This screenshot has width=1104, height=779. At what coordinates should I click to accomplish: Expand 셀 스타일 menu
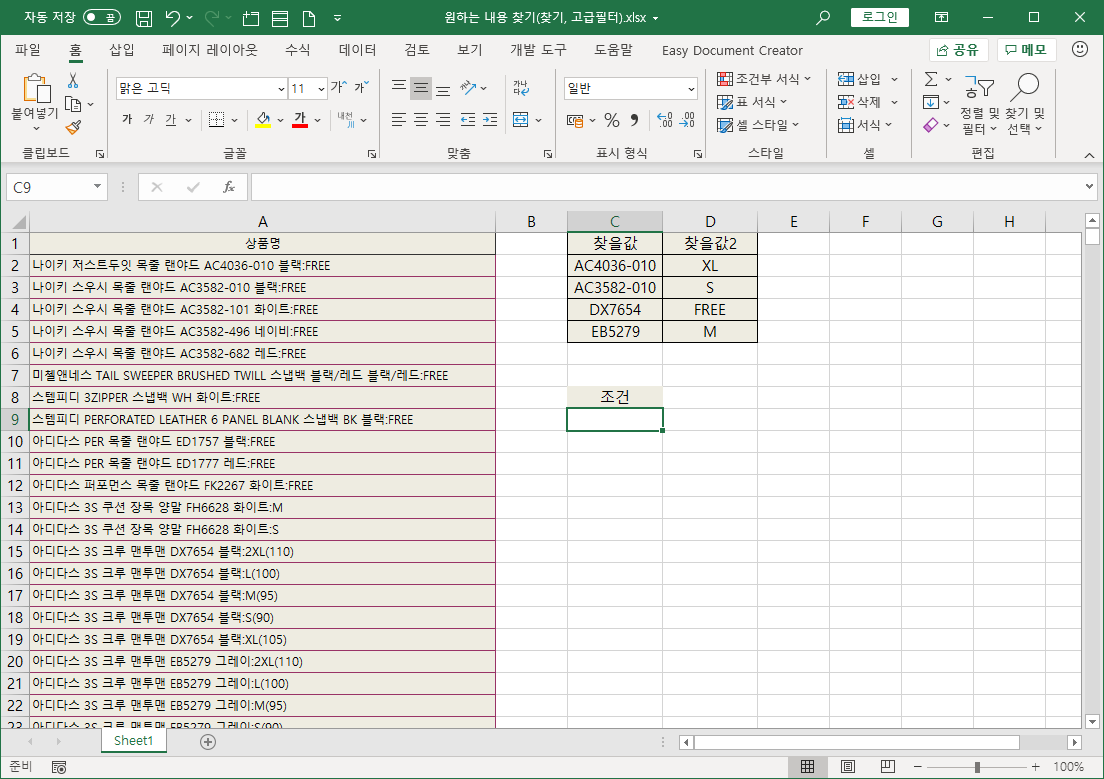tap(758, 125)
